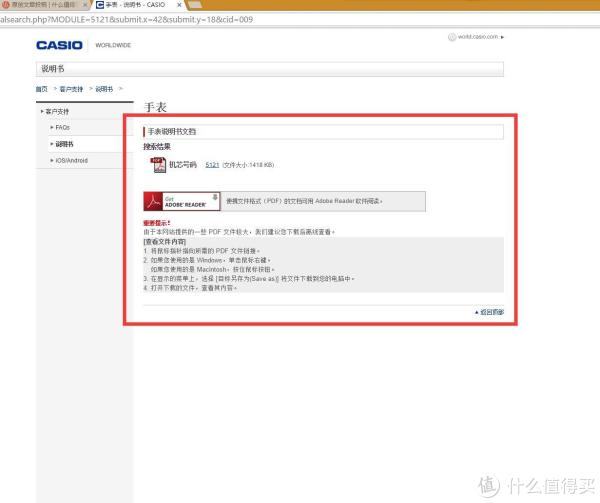Select 说明书 in the sidebar
Image resolution: width=600 pixels, height=503 pixels.
pos(65,144)
